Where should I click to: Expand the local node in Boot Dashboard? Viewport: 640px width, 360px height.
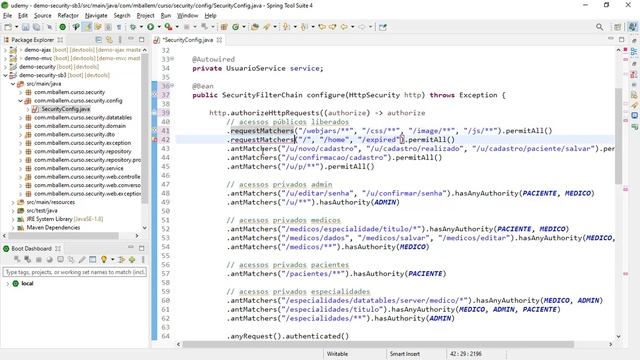point(7,283)
